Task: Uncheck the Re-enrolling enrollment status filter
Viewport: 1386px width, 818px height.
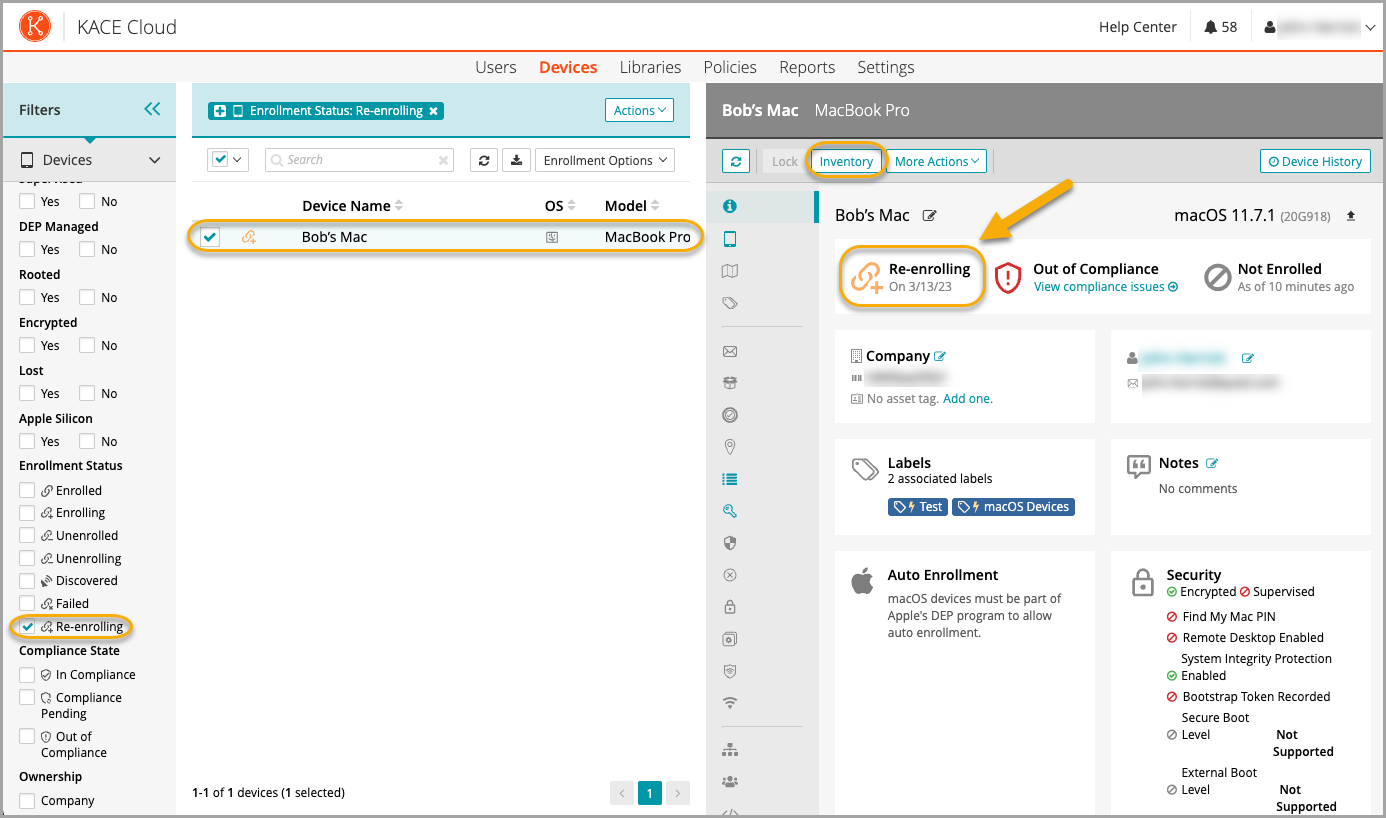Action: 28,627
